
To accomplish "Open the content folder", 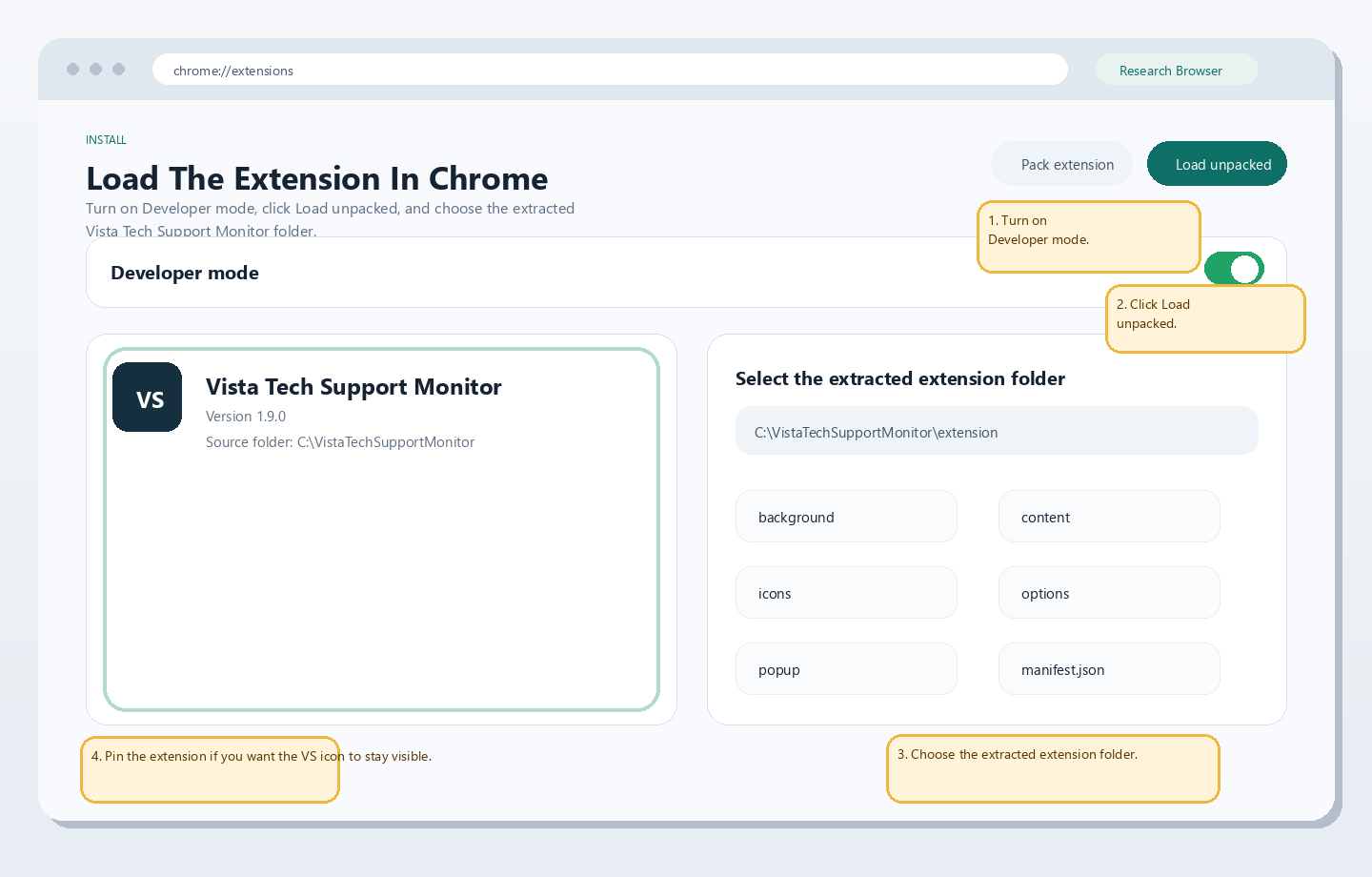I will point(1109,517).
